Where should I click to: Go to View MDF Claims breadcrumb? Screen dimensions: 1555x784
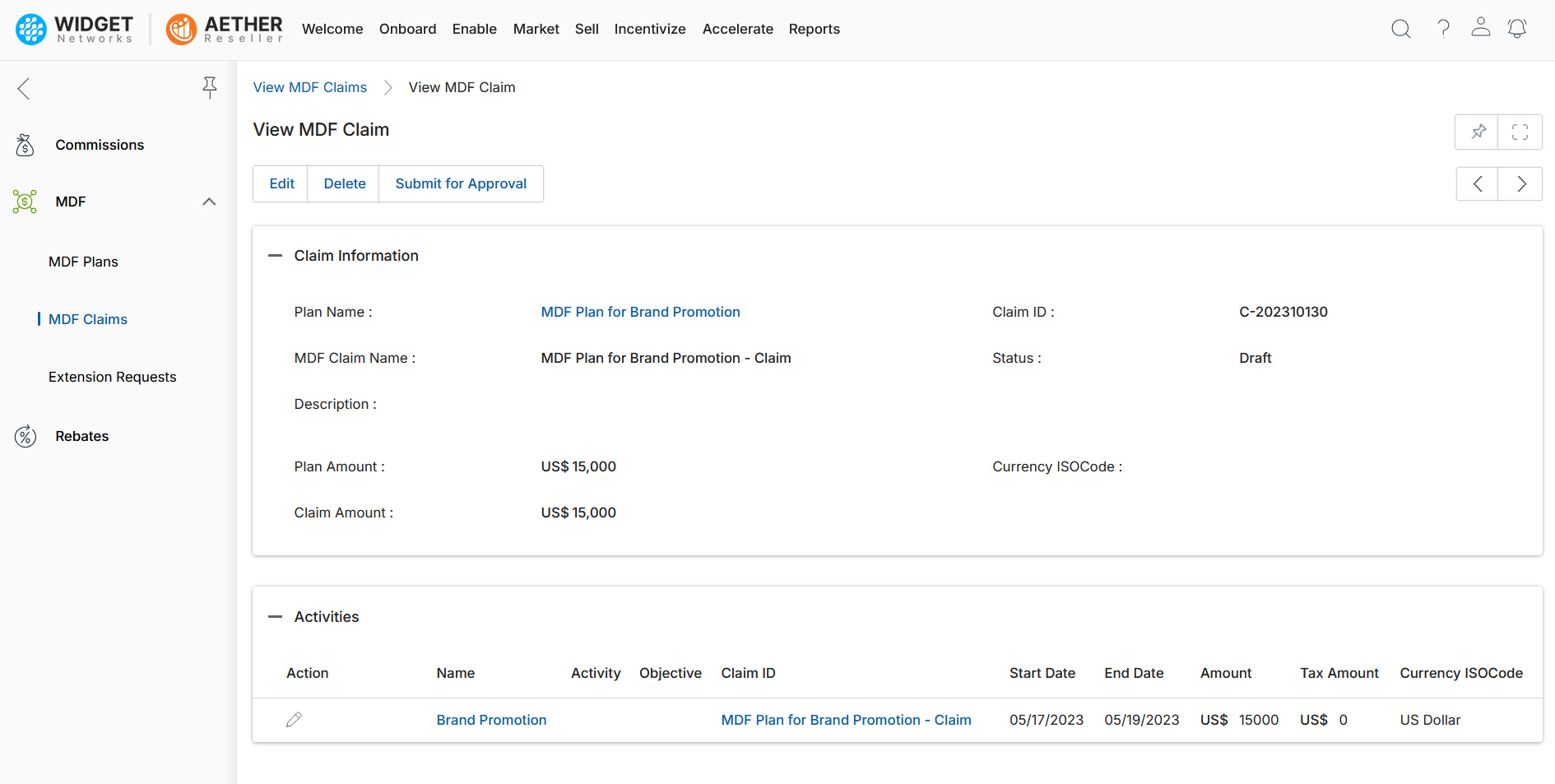tap(309, 87)
